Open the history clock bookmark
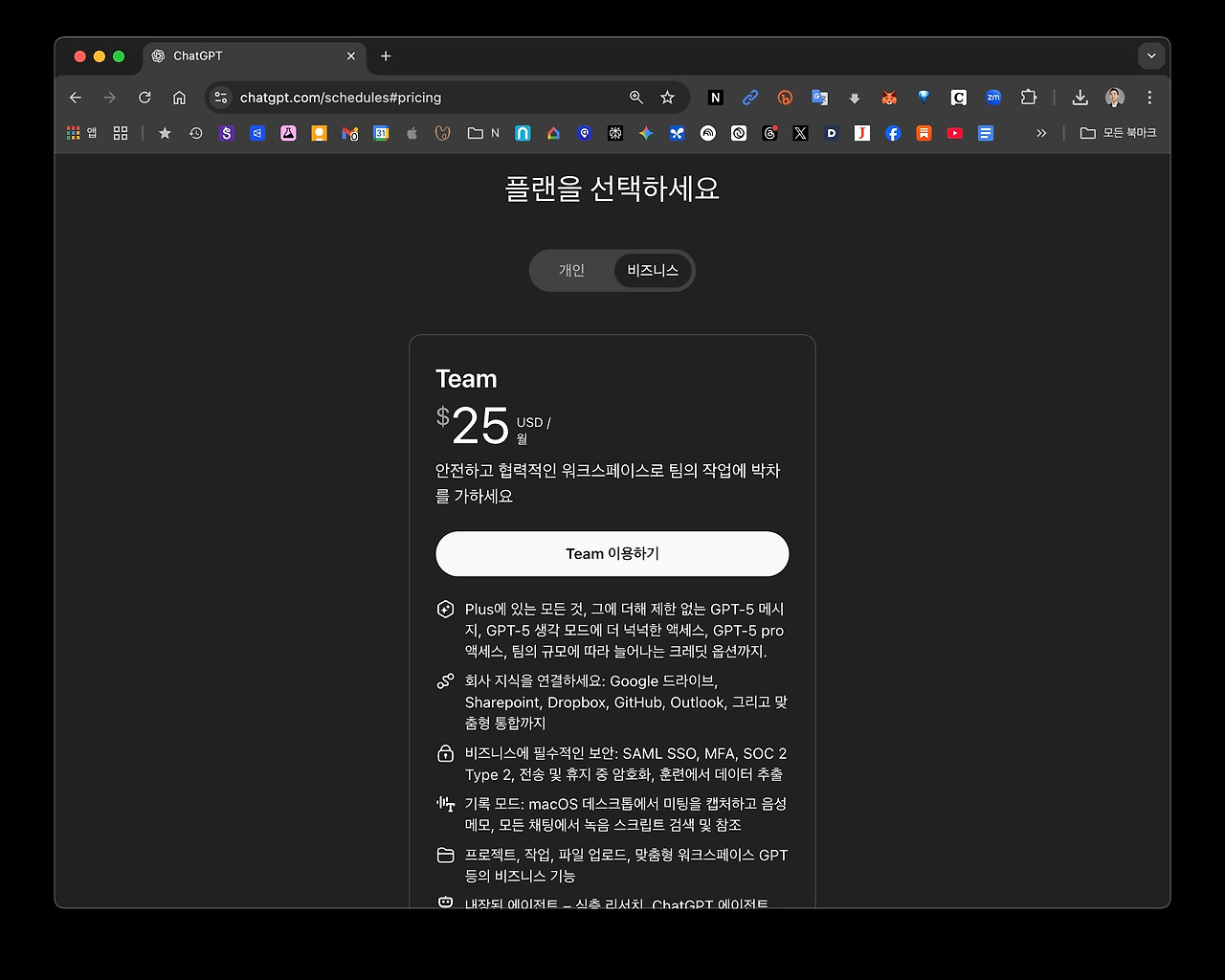 [x=196, y=134]
